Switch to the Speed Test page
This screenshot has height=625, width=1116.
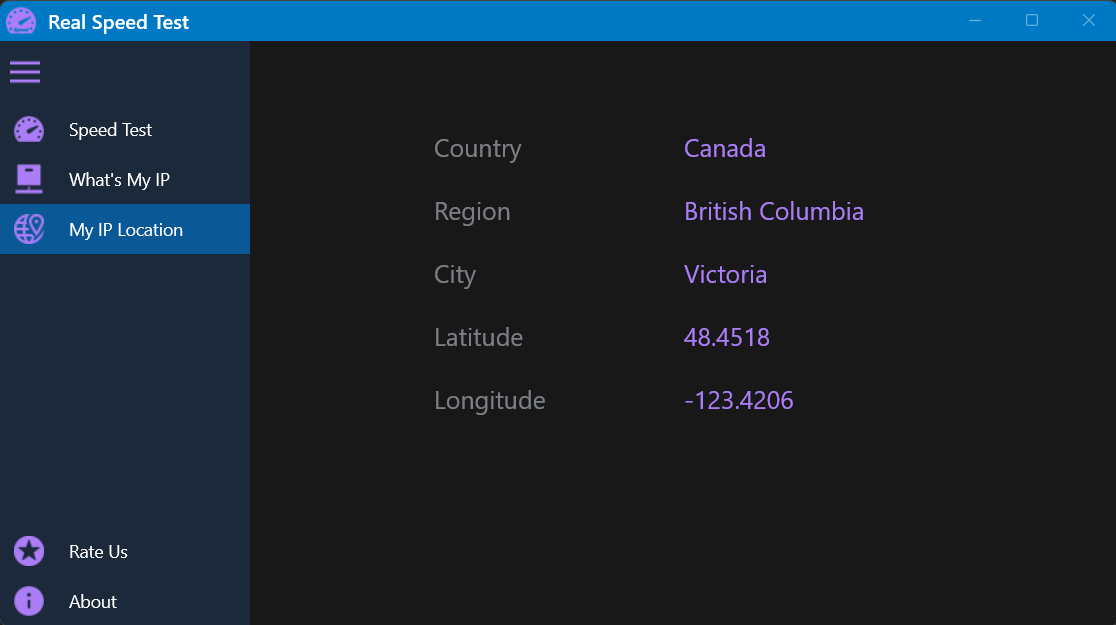(x=110, y=129)
